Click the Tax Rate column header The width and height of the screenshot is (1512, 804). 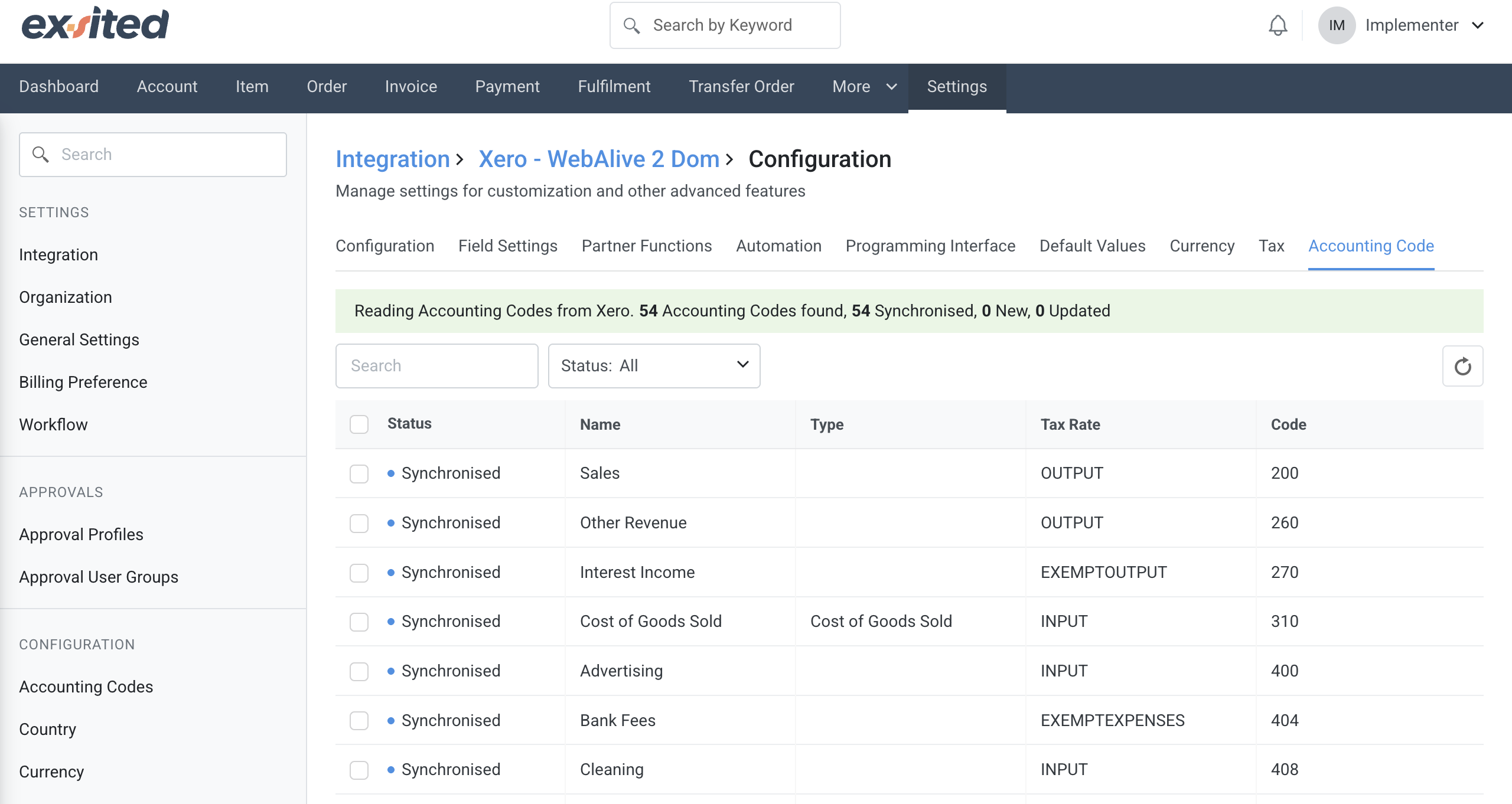tap(1070, 424)
